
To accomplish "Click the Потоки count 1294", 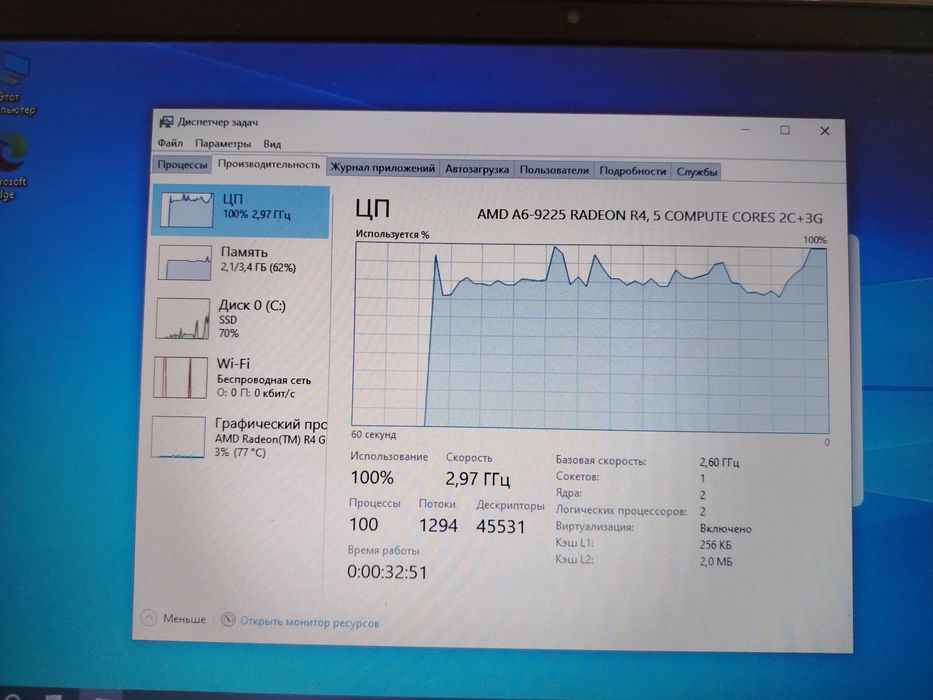I will point(438,526).
